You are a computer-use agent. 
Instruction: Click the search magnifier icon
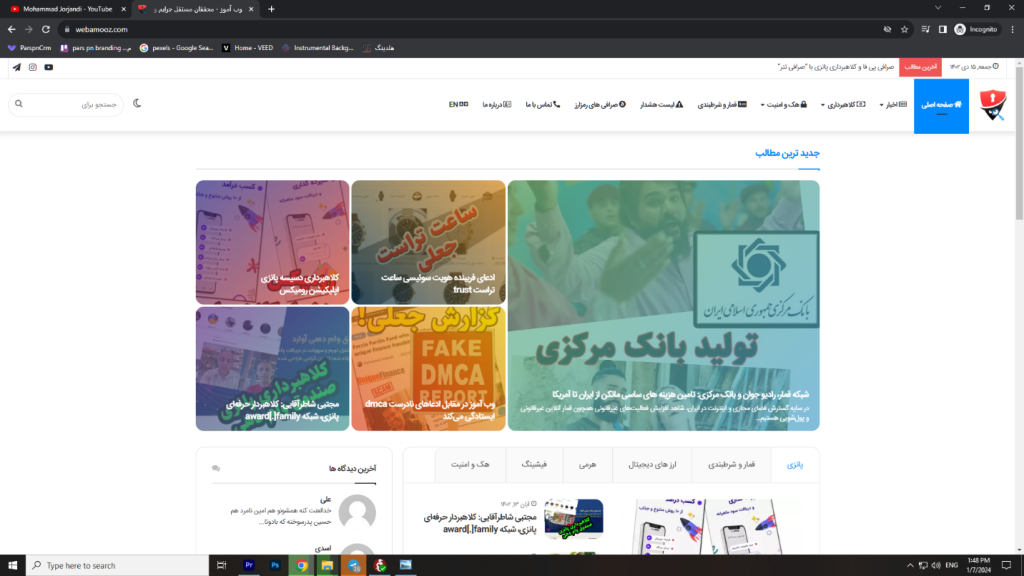coord(19,104)
